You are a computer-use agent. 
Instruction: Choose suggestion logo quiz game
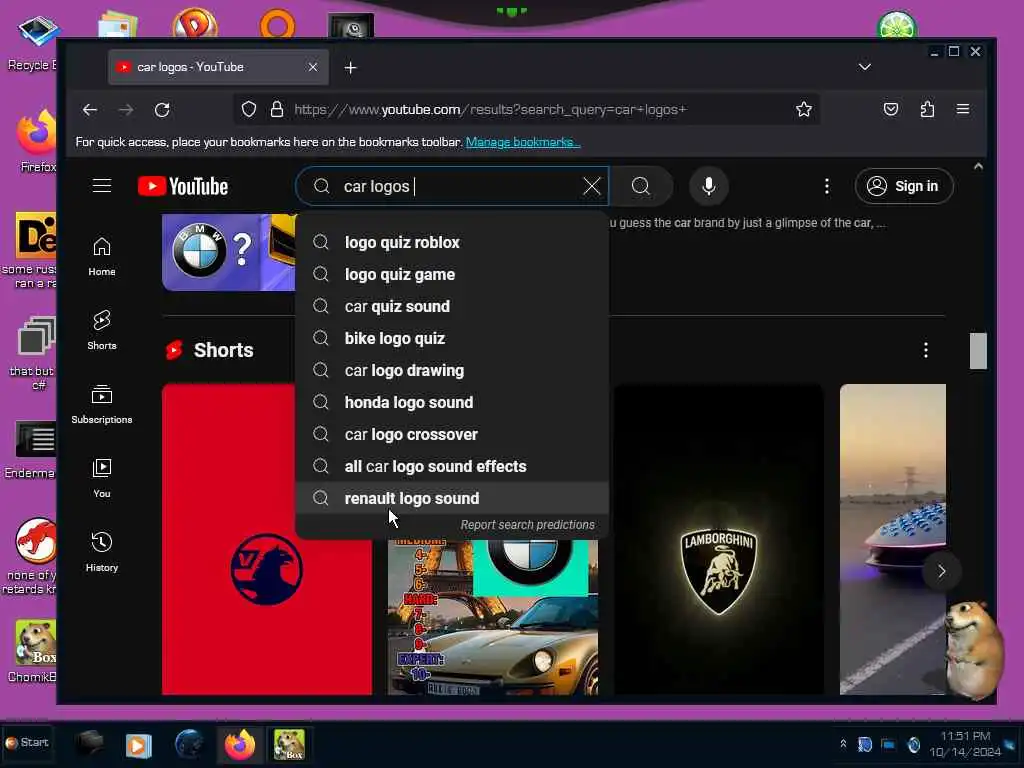click(452, 274)
